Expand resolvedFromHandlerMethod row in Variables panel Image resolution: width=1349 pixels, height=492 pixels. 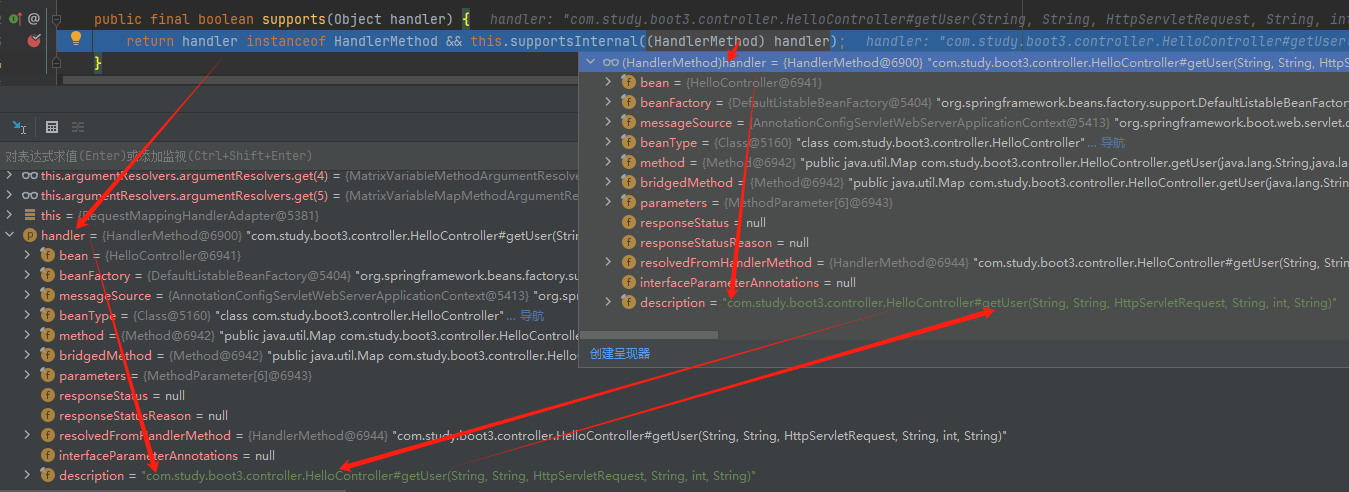click(x=28, y=436)
